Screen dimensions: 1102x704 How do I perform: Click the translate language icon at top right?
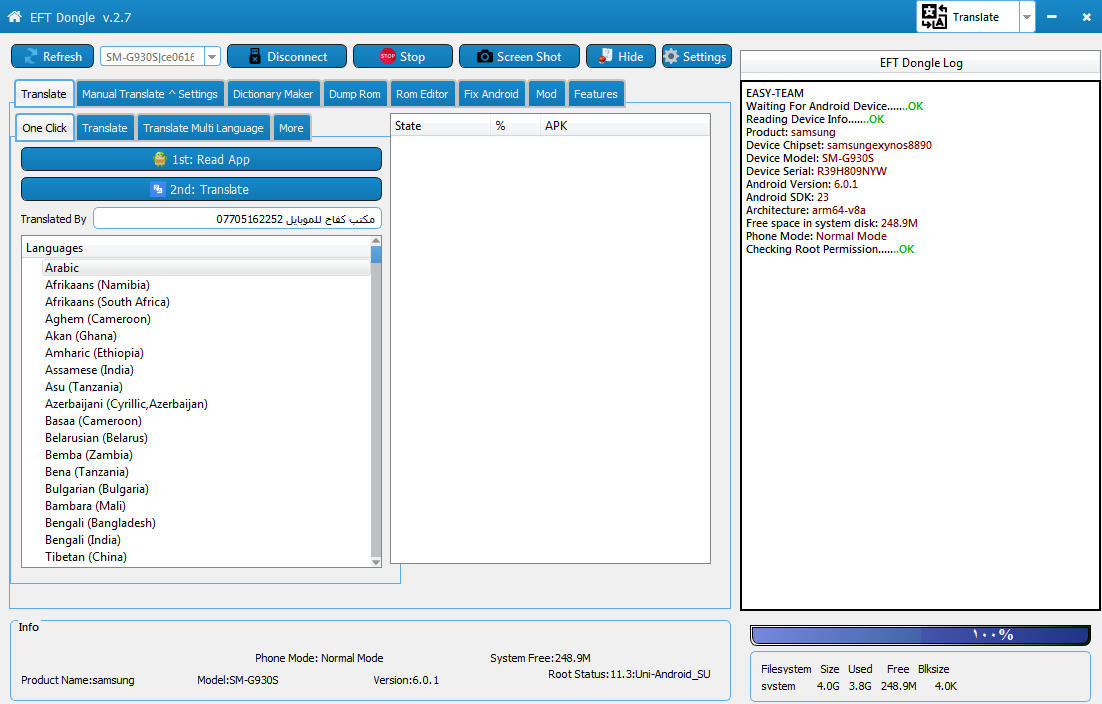click(934, 16)
